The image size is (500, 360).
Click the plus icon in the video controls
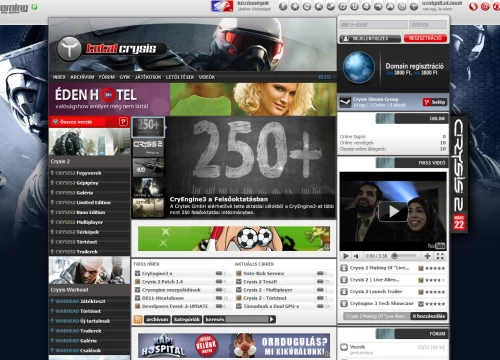pyautogui.click(x=427, y=256)
